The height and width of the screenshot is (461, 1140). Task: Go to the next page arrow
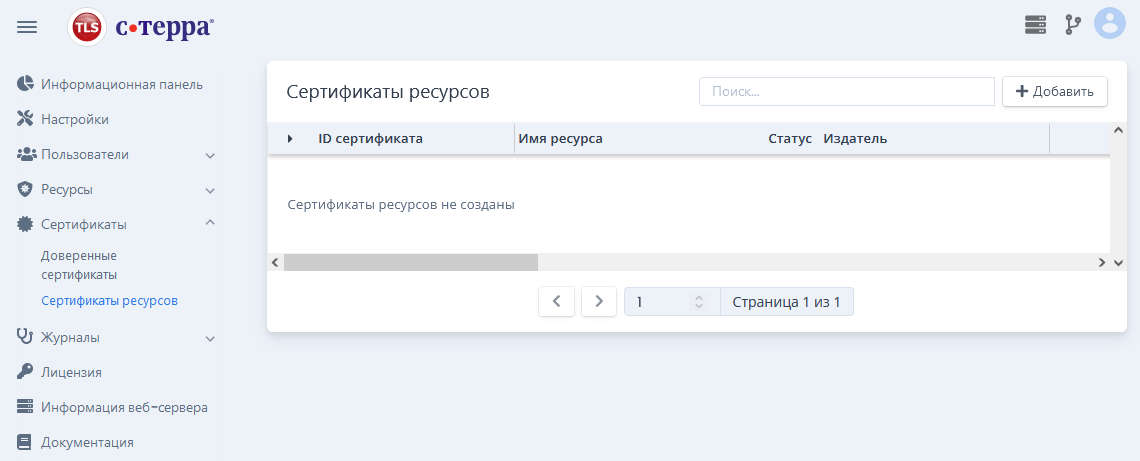(599, 301)
